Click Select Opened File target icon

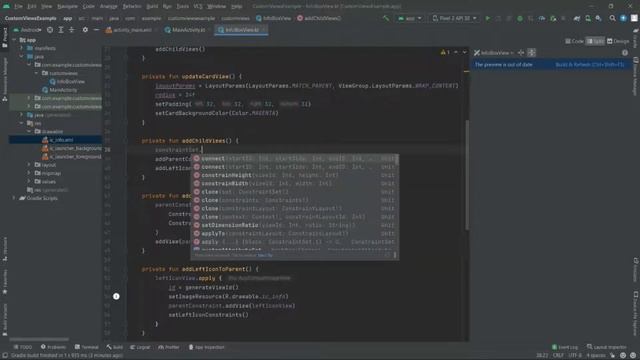click(x=50, y=30)
